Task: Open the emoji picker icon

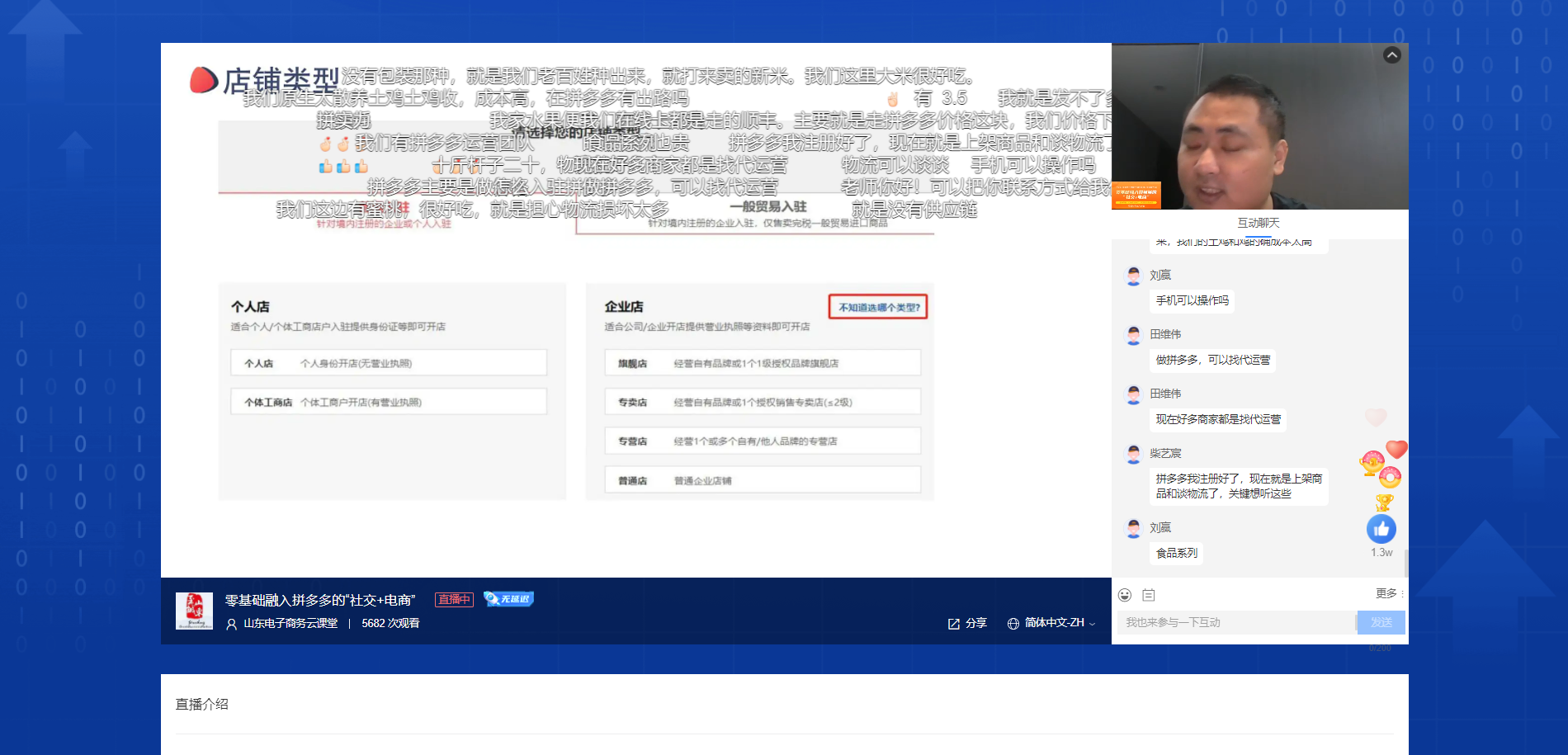Action: 1125,595
